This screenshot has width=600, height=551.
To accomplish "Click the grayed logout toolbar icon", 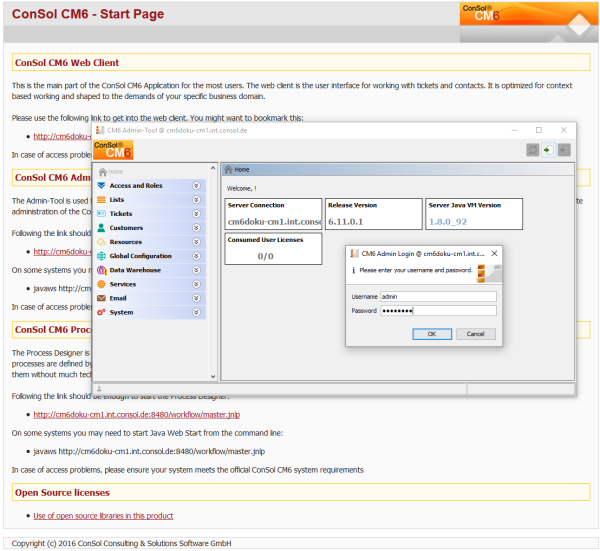I will (564, 150).
